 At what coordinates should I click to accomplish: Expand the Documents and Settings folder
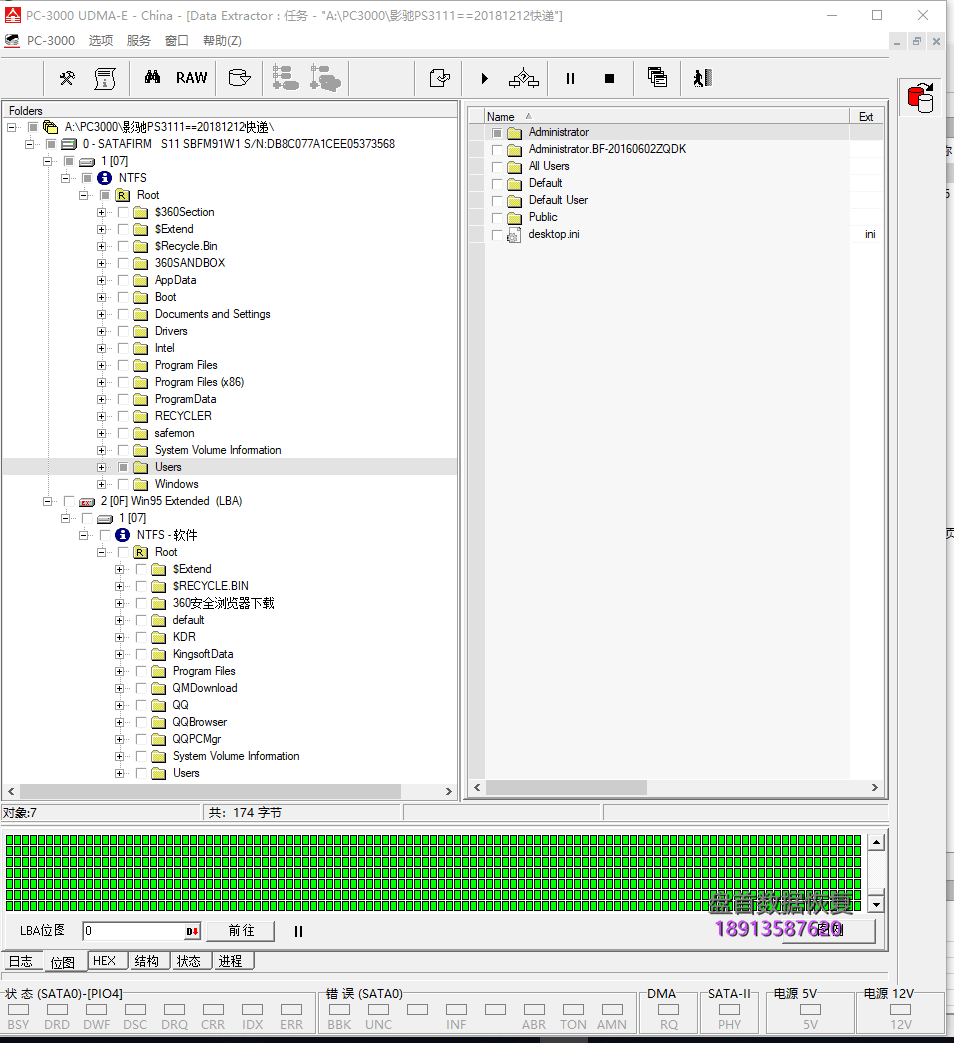click(101, 314)
